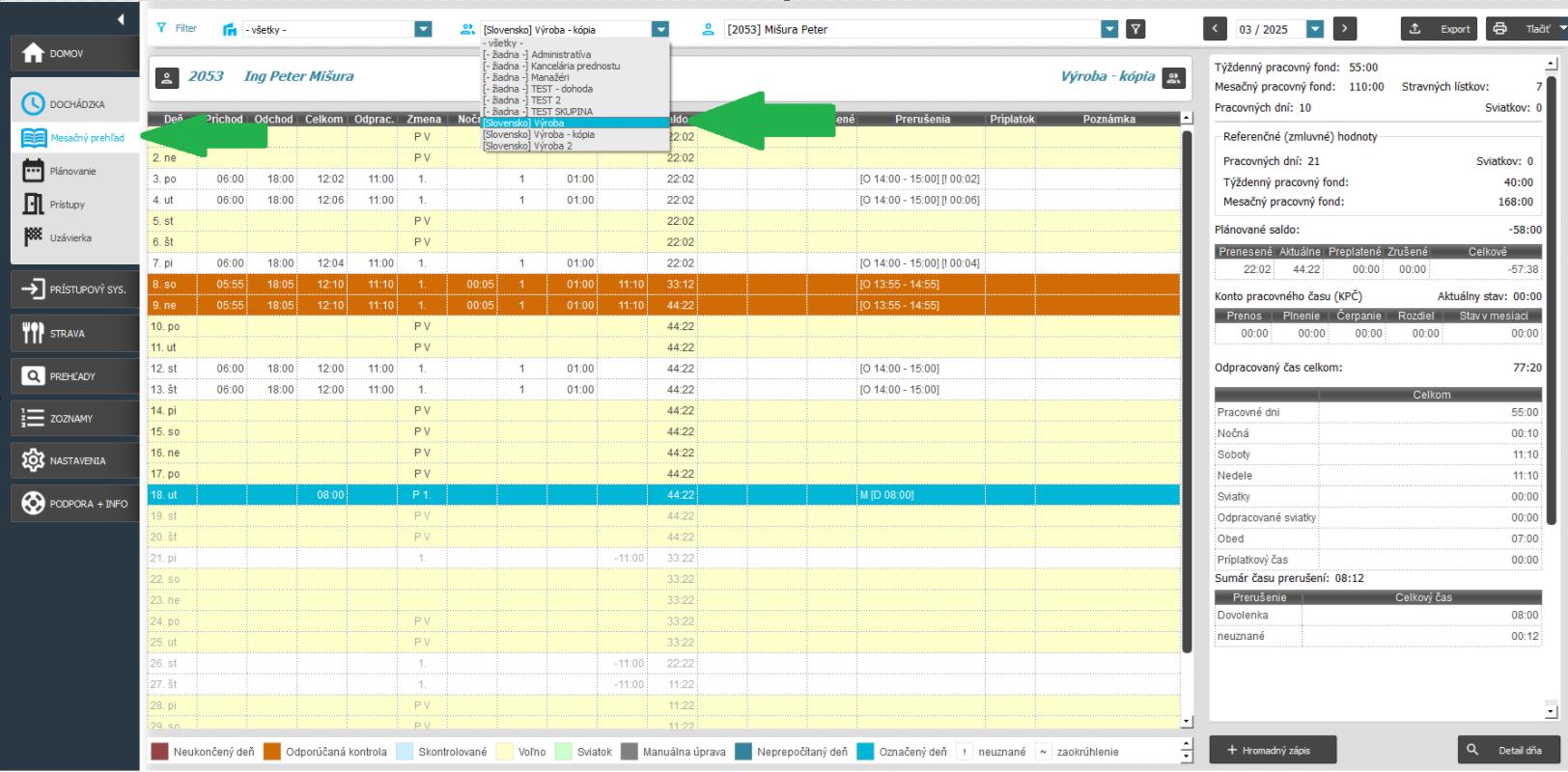The image size is (1568, 772).
Task: Expand the month 03 / 2025 dropdown
Action: 1314,30
